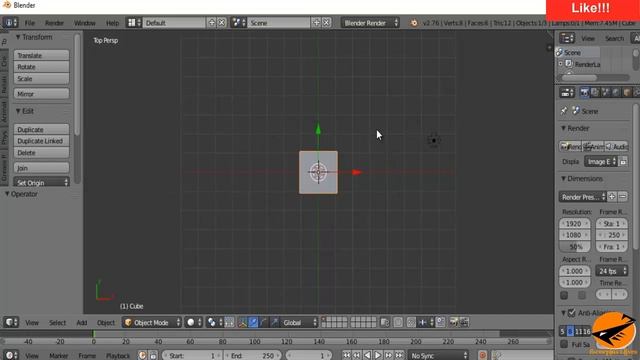Open the File menu
640x360 pixels.
click(x=30, y=23)
